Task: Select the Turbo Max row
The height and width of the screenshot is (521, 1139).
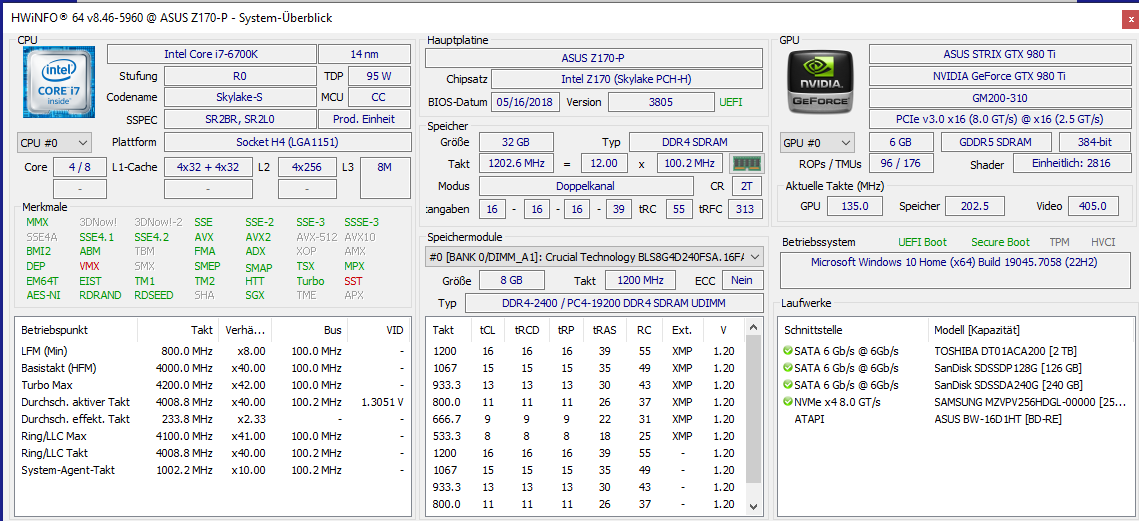Action: (x=213, y=385)
